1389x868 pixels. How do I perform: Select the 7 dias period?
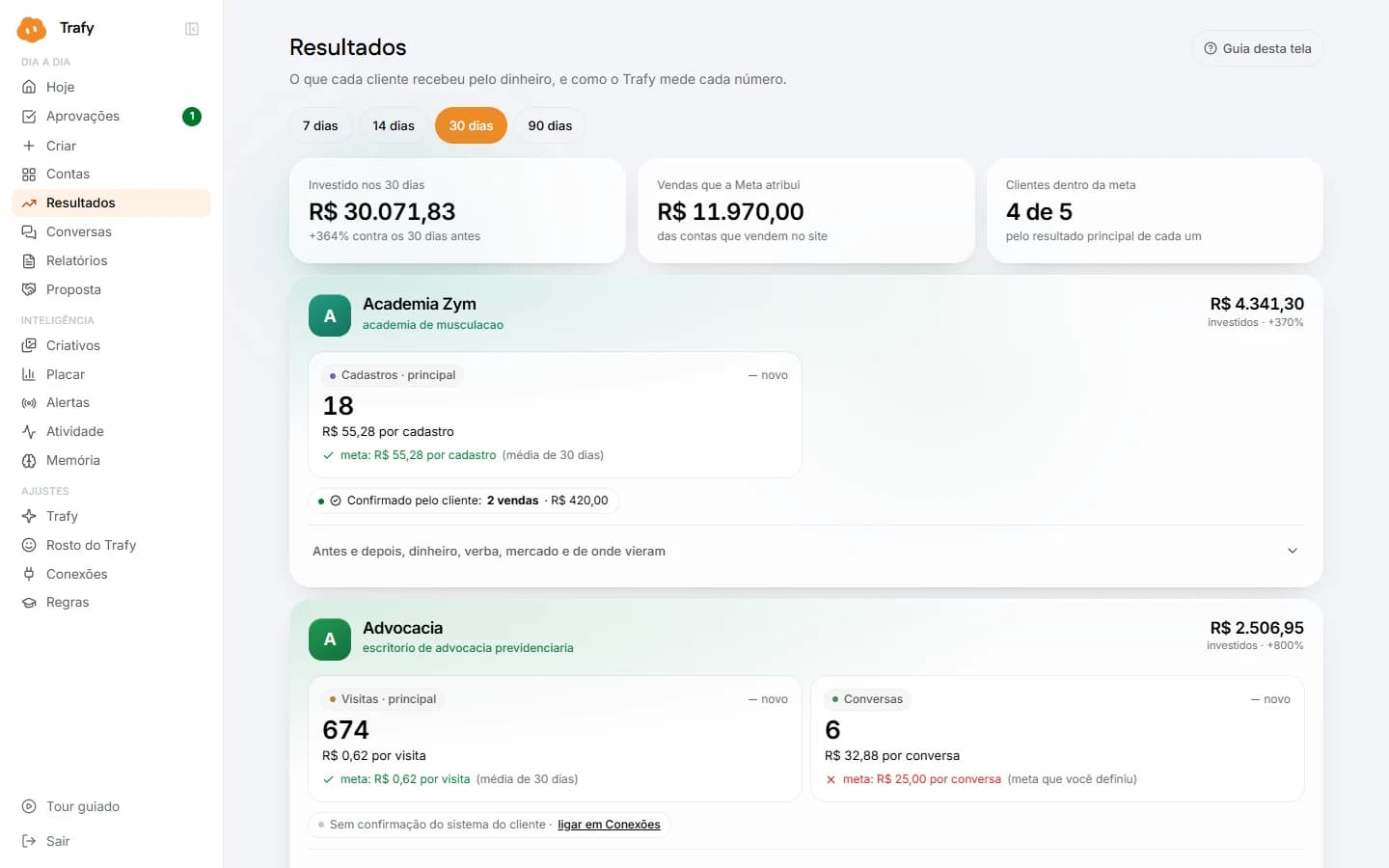(x=320, y=125)
